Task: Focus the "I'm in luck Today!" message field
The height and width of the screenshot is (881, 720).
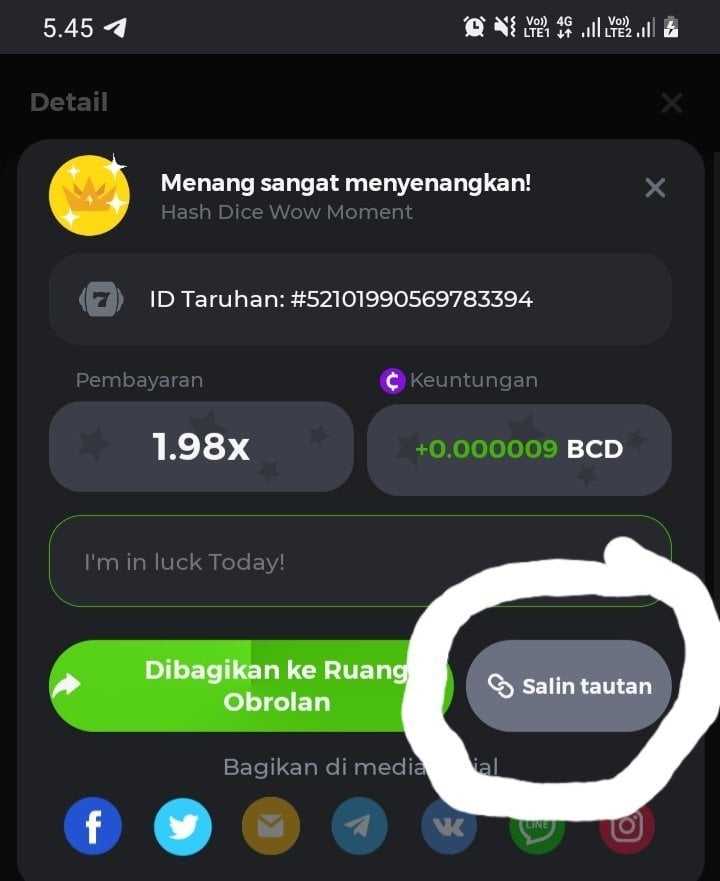Action: 360,561
